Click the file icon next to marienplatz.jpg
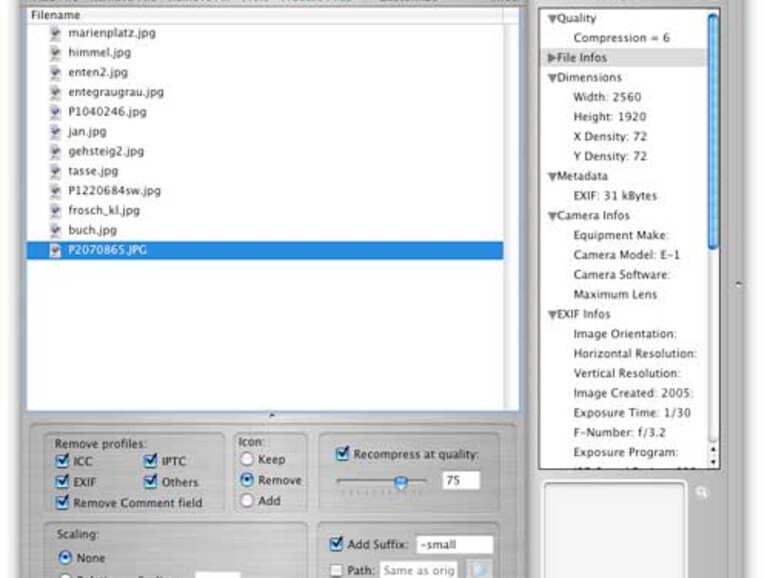 point(55,33)
